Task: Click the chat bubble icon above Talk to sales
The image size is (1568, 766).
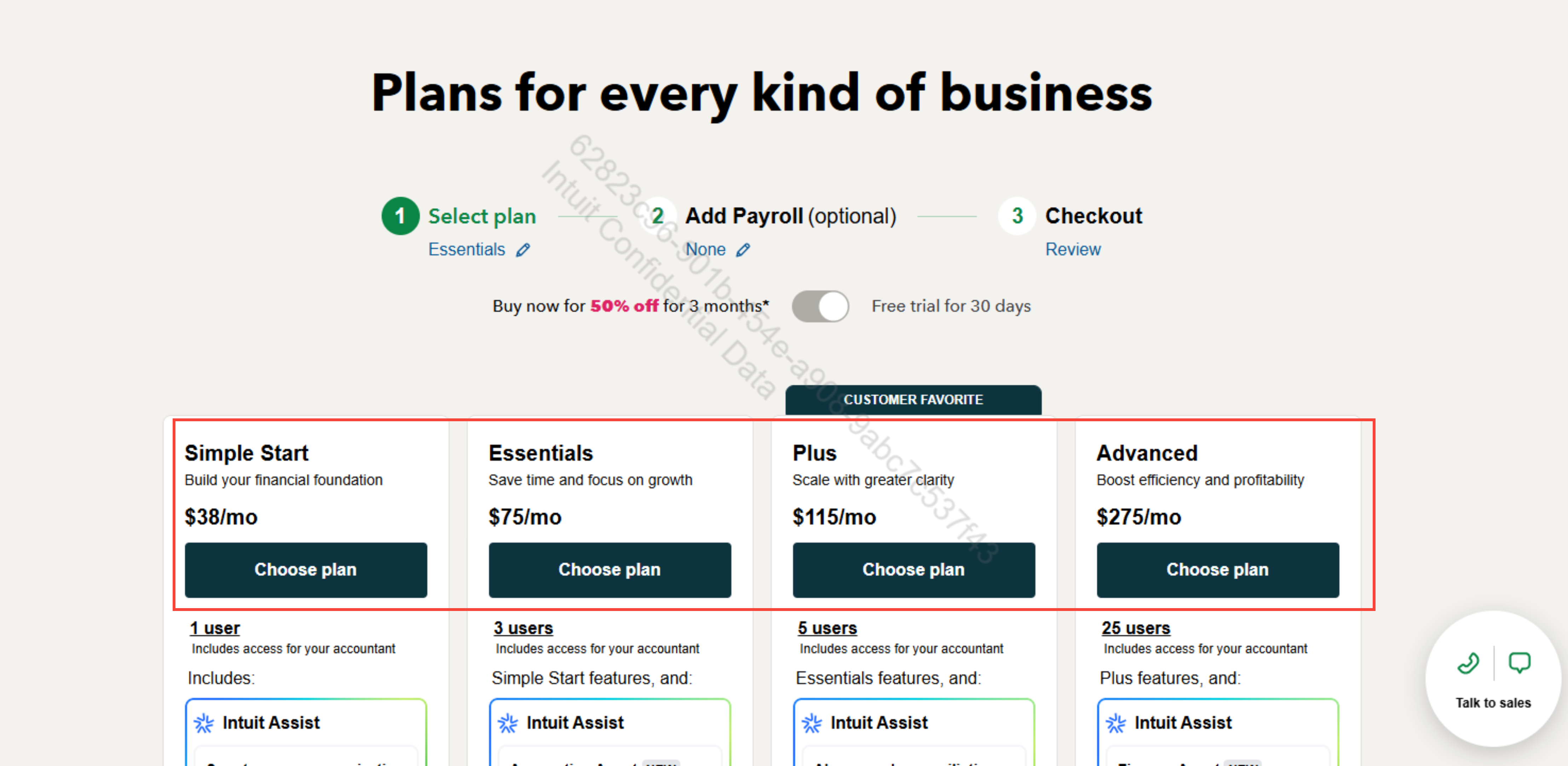Action: click(x=1519, y=663)
